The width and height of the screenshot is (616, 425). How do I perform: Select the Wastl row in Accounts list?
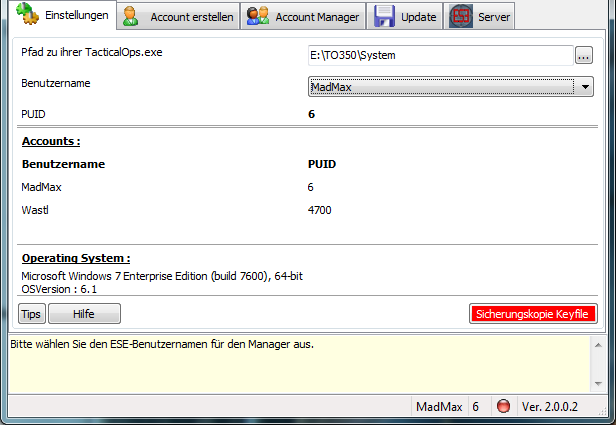click(x=35, y=210)
